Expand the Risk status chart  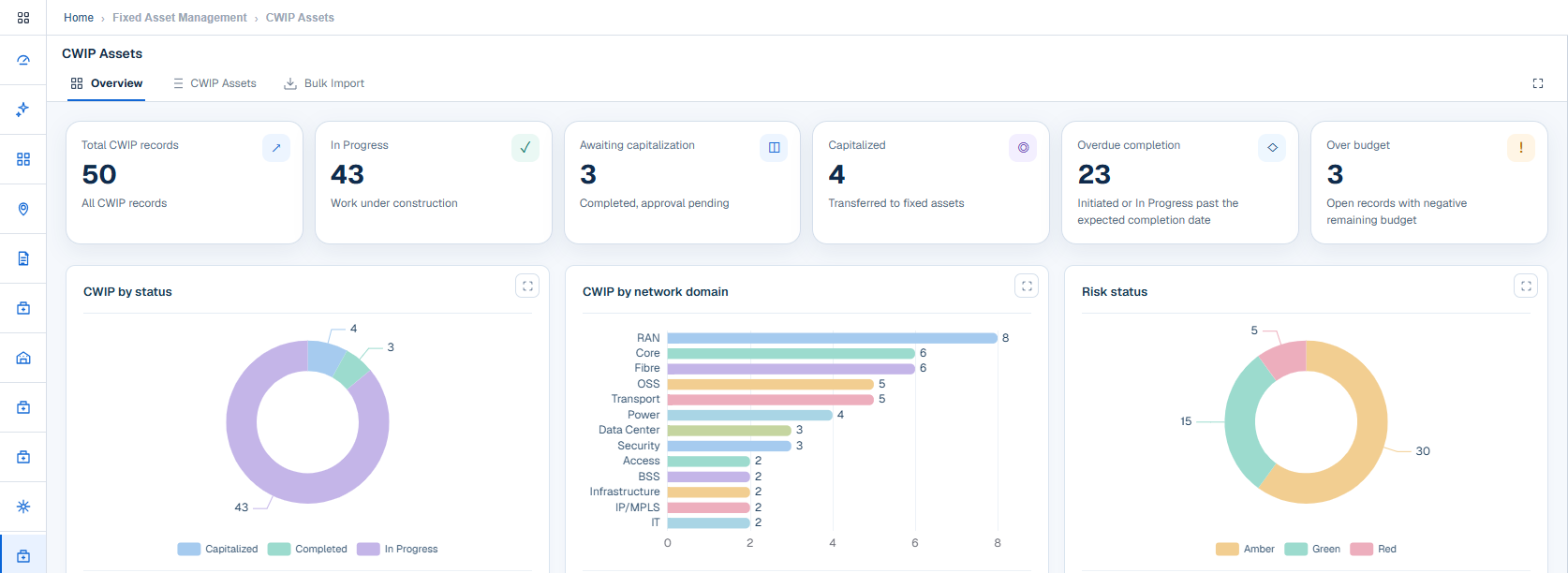[1526, 286]
